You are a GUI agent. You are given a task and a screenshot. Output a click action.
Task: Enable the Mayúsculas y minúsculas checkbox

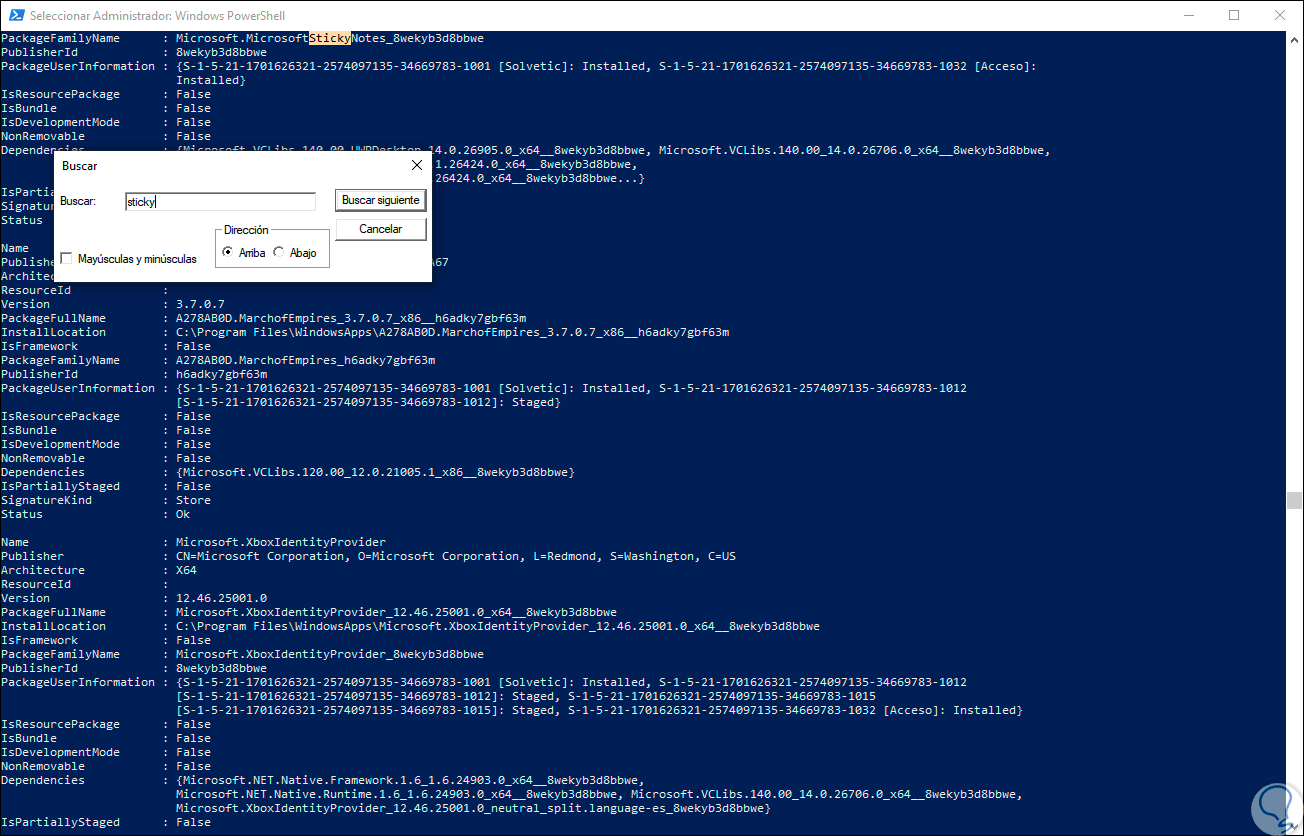tap(66, 259)
